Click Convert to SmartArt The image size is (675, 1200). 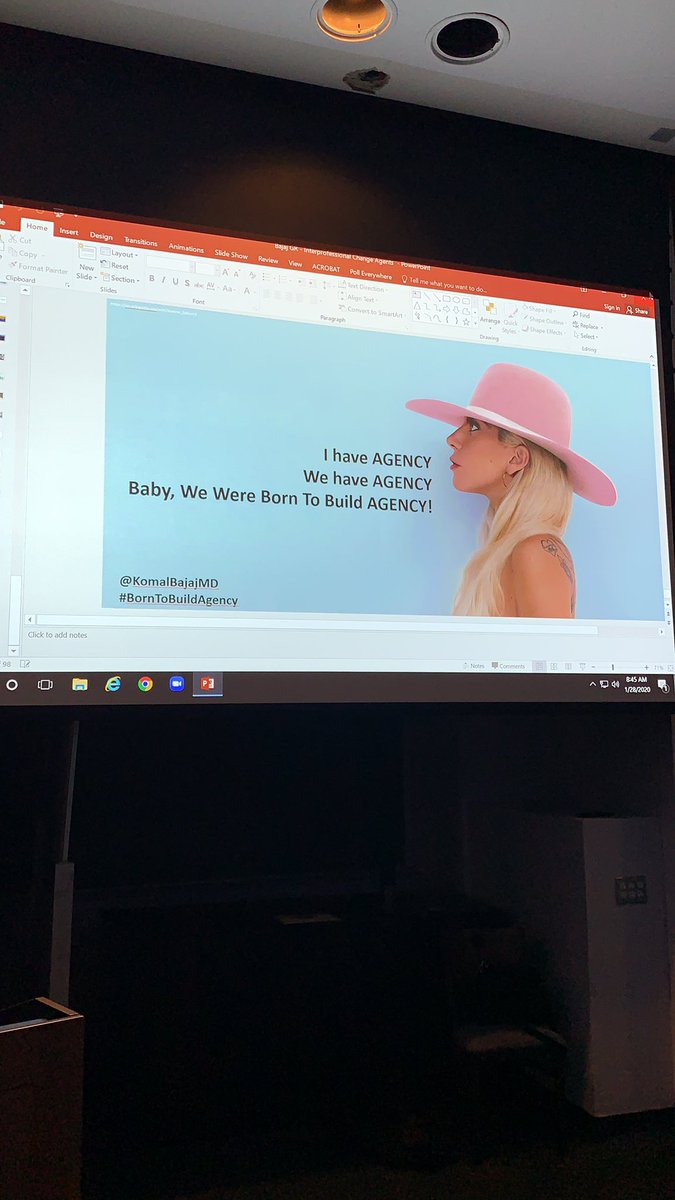[x=372, y=312]
